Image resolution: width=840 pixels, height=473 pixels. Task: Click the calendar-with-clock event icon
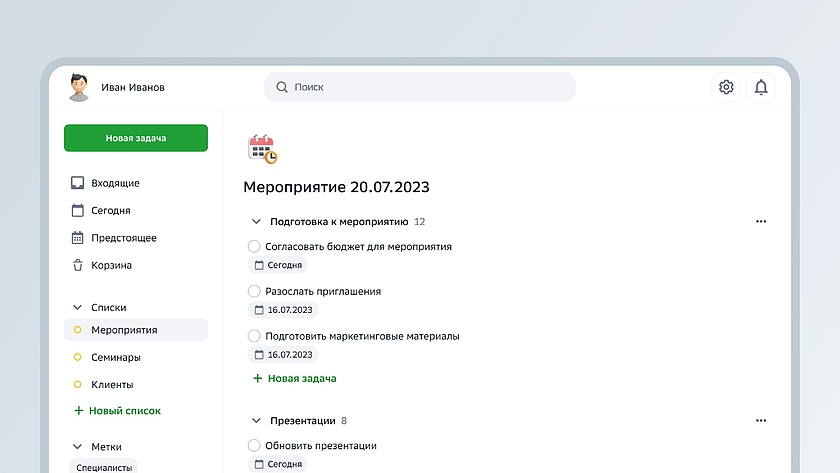click(262, 149)
